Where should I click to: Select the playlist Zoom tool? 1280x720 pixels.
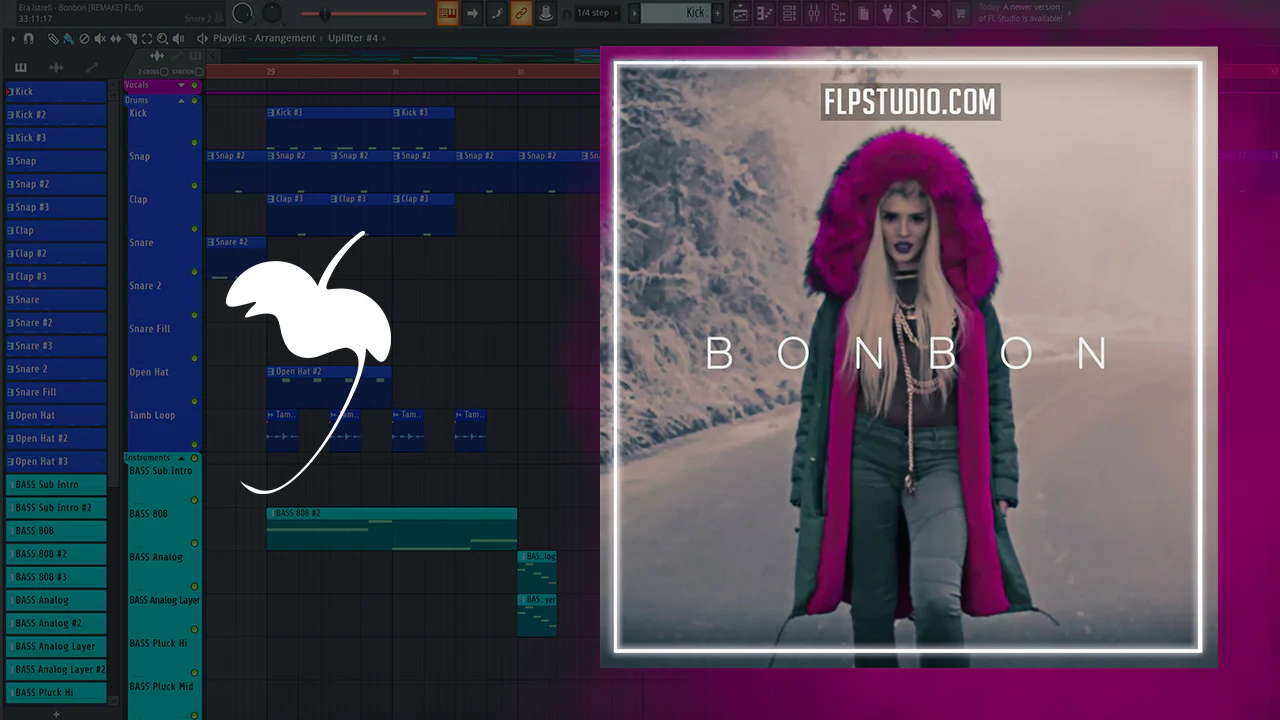point(163,38)
